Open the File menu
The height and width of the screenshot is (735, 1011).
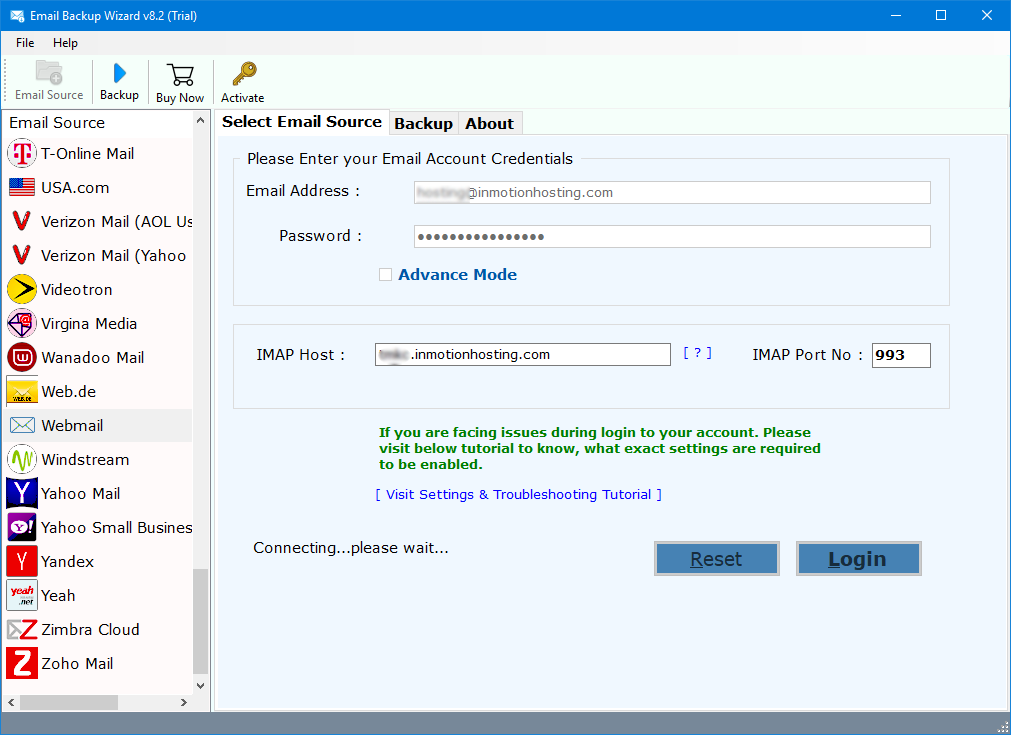pos(25,43)
